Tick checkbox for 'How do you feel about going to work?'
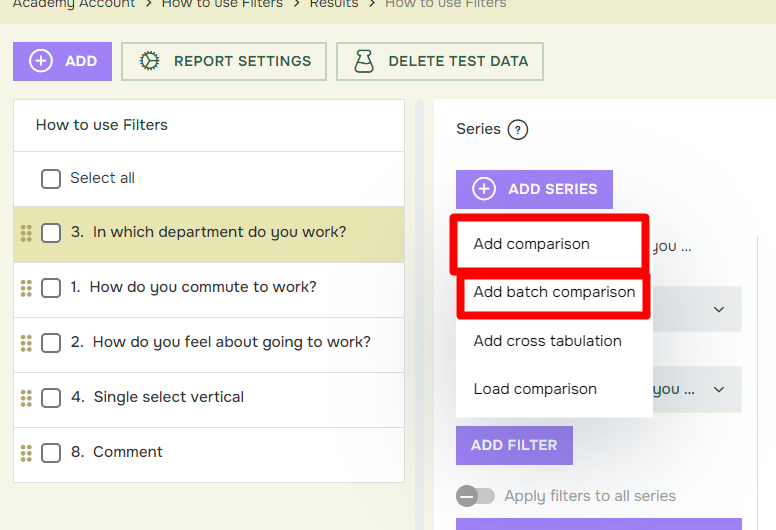Screen dimensions: 776x530 click(51, 343)
